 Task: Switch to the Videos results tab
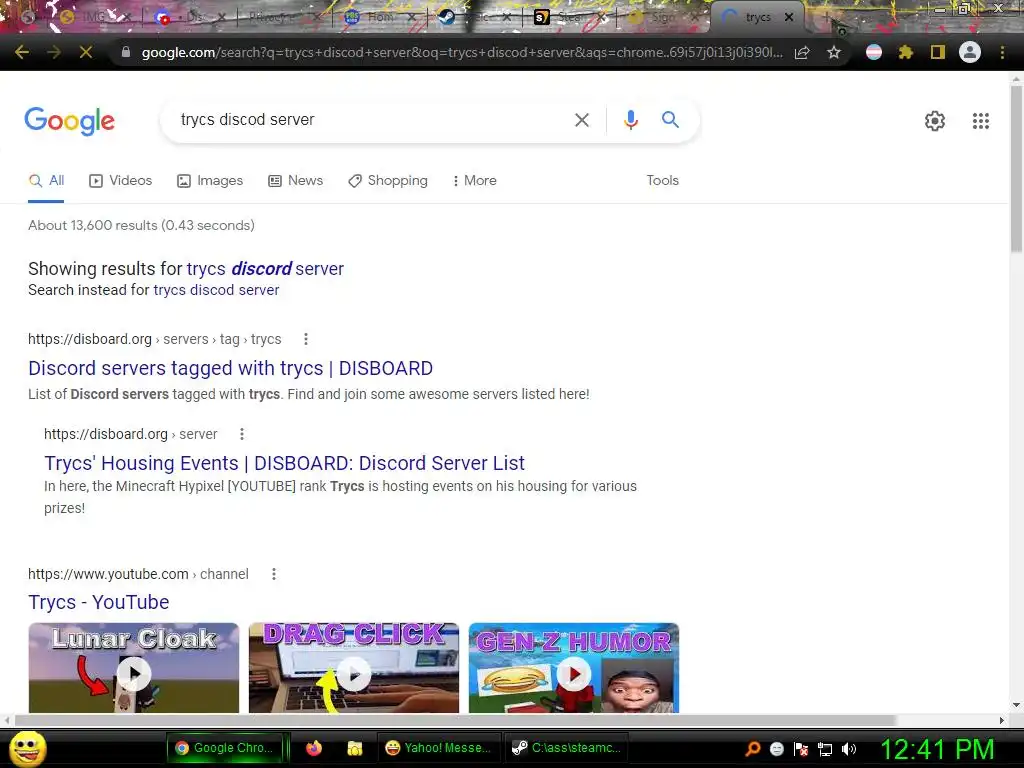pyautogui.click(x=121, y=180)
